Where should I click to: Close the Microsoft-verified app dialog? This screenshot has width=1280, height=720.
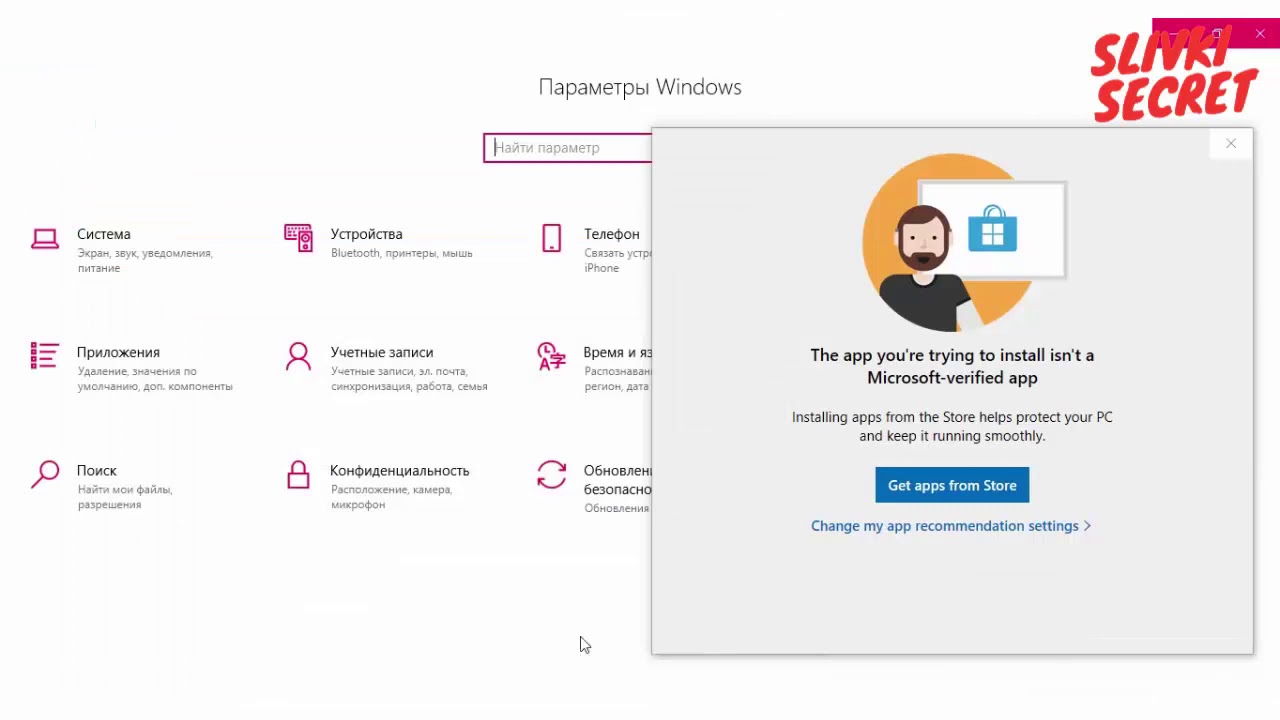pyautogui.click(x=1231, y=144)
